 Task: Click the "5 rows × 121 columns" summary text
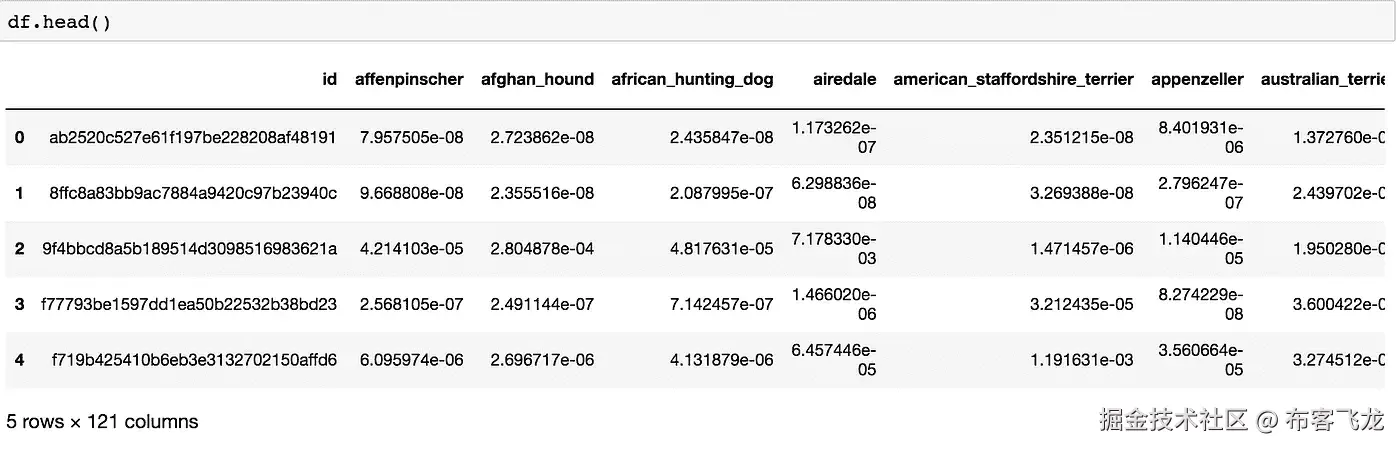(x=102, y=422)
